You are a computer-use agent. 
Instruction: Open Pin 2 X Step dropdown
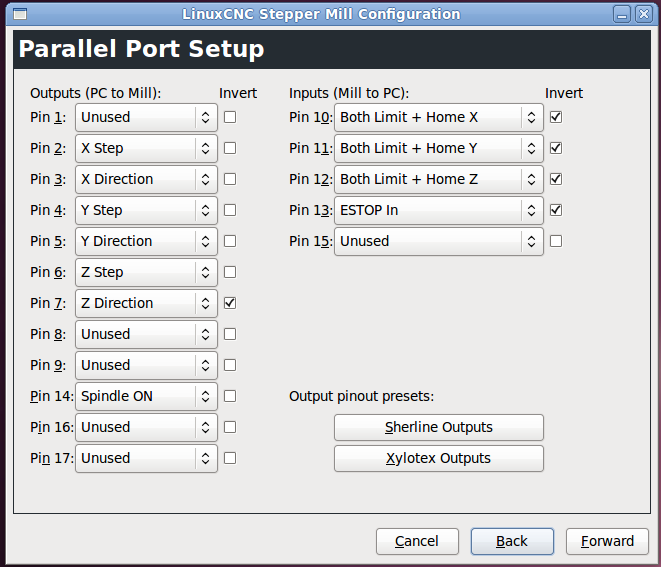pyautogui.click(x=146, y=148)
